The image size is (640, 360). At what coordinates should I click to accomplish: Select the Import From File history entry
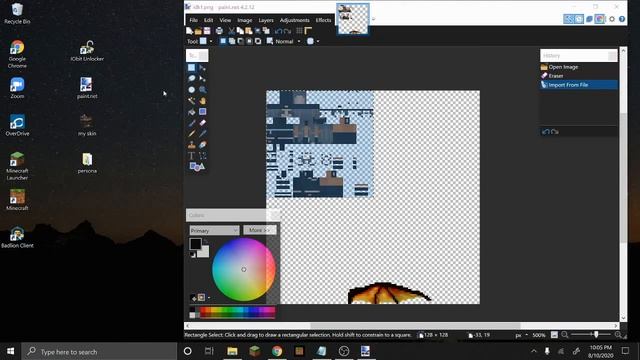[579, 85]
